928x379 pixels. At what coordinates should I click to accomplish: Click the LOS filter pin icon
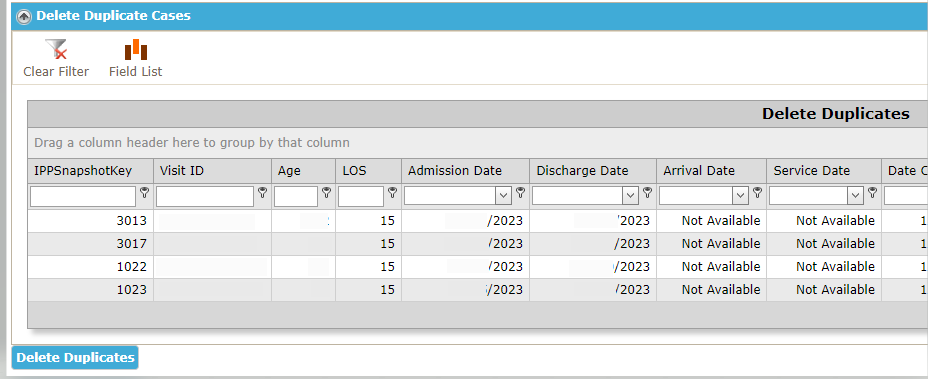(x=392, y=192)
